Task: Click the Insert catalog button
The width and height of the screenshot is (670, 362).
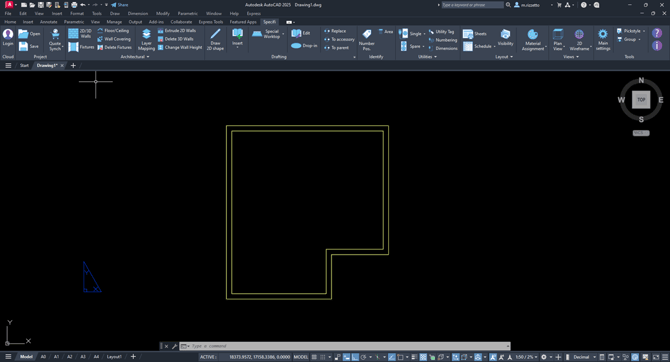Action: tap(237, 38)
